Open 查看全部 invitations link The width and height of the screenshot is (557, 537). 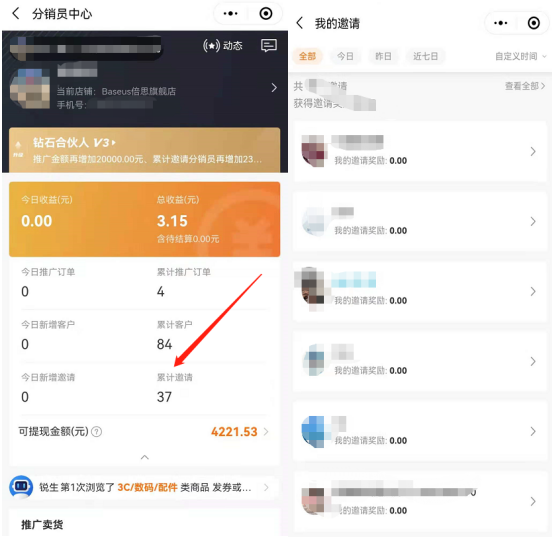point(526,86)
